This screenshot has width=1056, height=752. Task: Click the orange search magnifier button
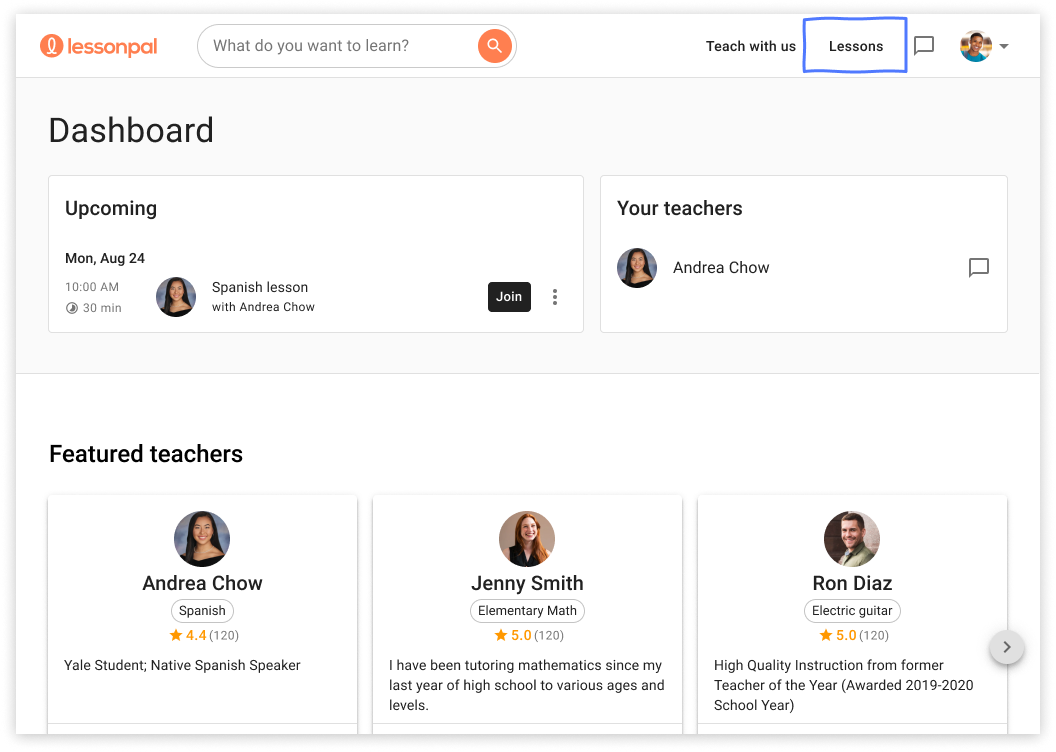494,46
